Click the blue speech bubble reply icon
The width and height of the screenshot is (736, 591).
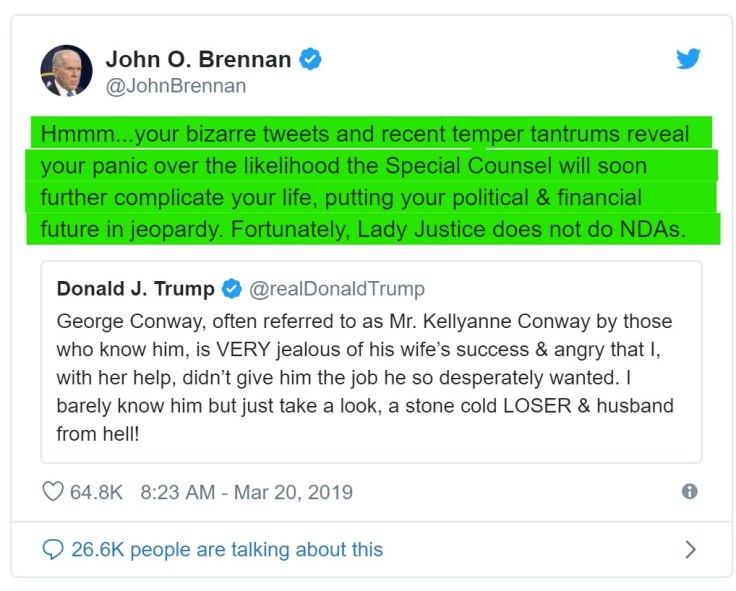pos(52,549)
